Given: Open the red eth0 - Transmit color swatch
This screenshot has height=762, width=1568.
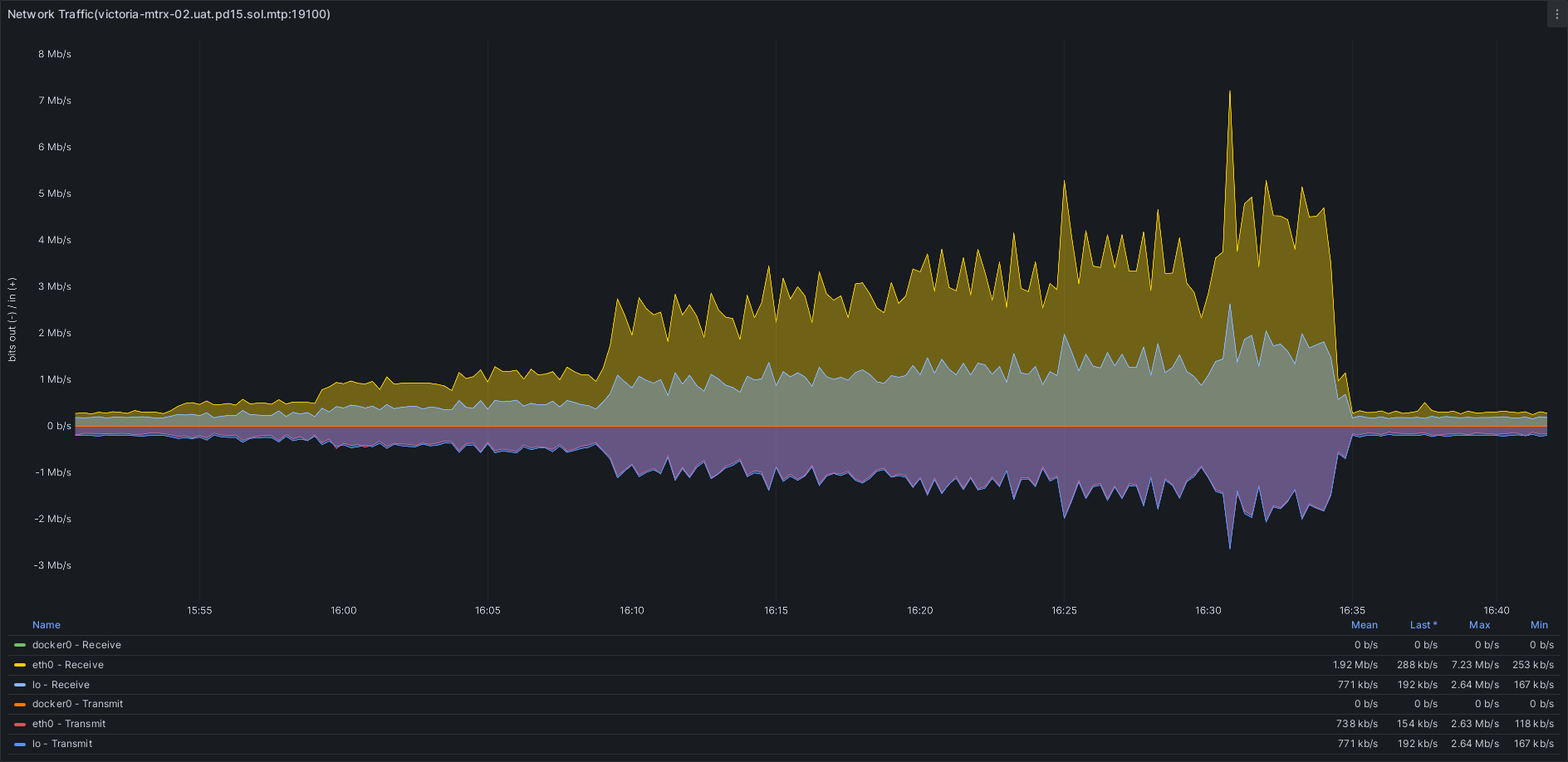Looking at the screenshot, I should tap(20, 725).
